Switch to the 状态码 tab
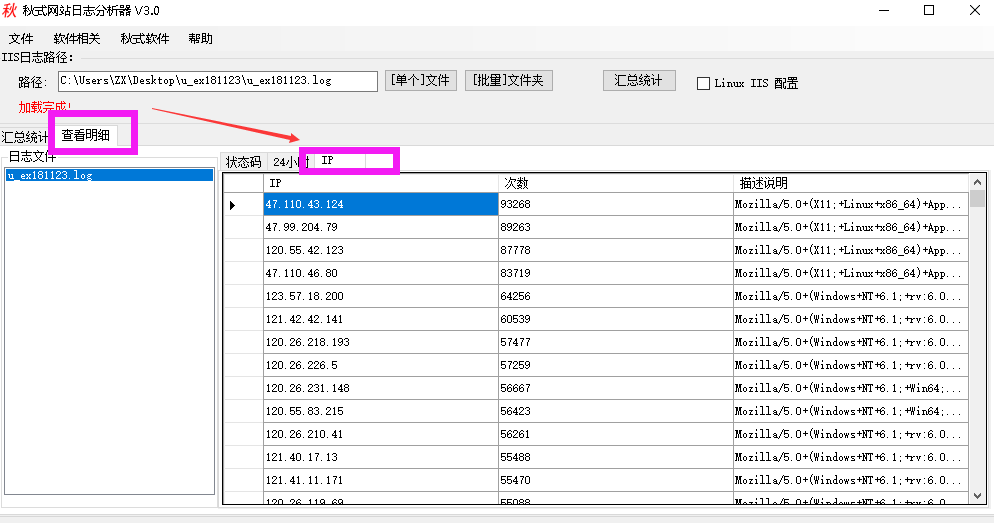Screen dimensions: 994x523 point(243,162)
